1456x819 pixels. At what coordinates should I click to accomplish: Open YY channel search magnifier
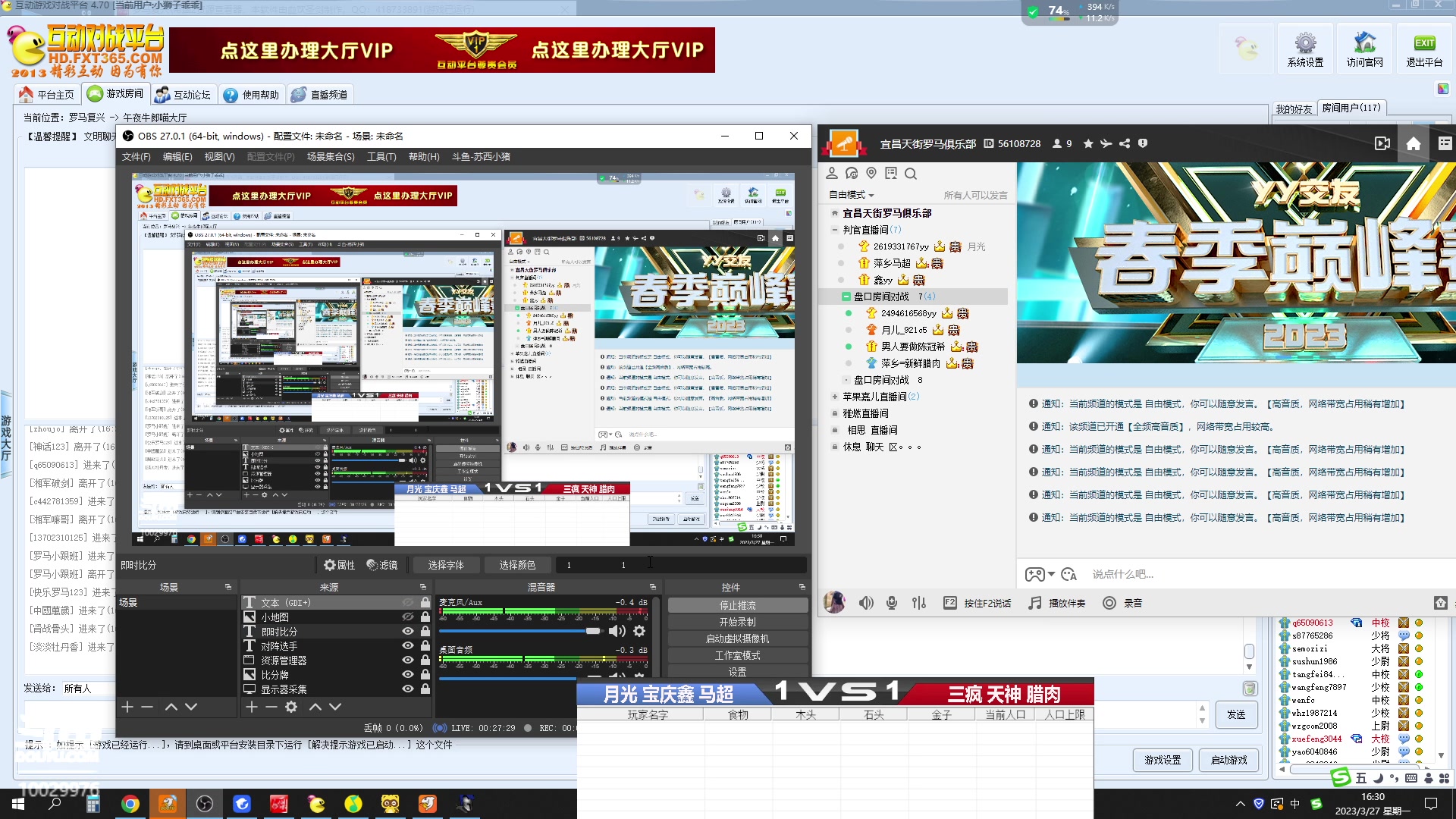point(911,174)
